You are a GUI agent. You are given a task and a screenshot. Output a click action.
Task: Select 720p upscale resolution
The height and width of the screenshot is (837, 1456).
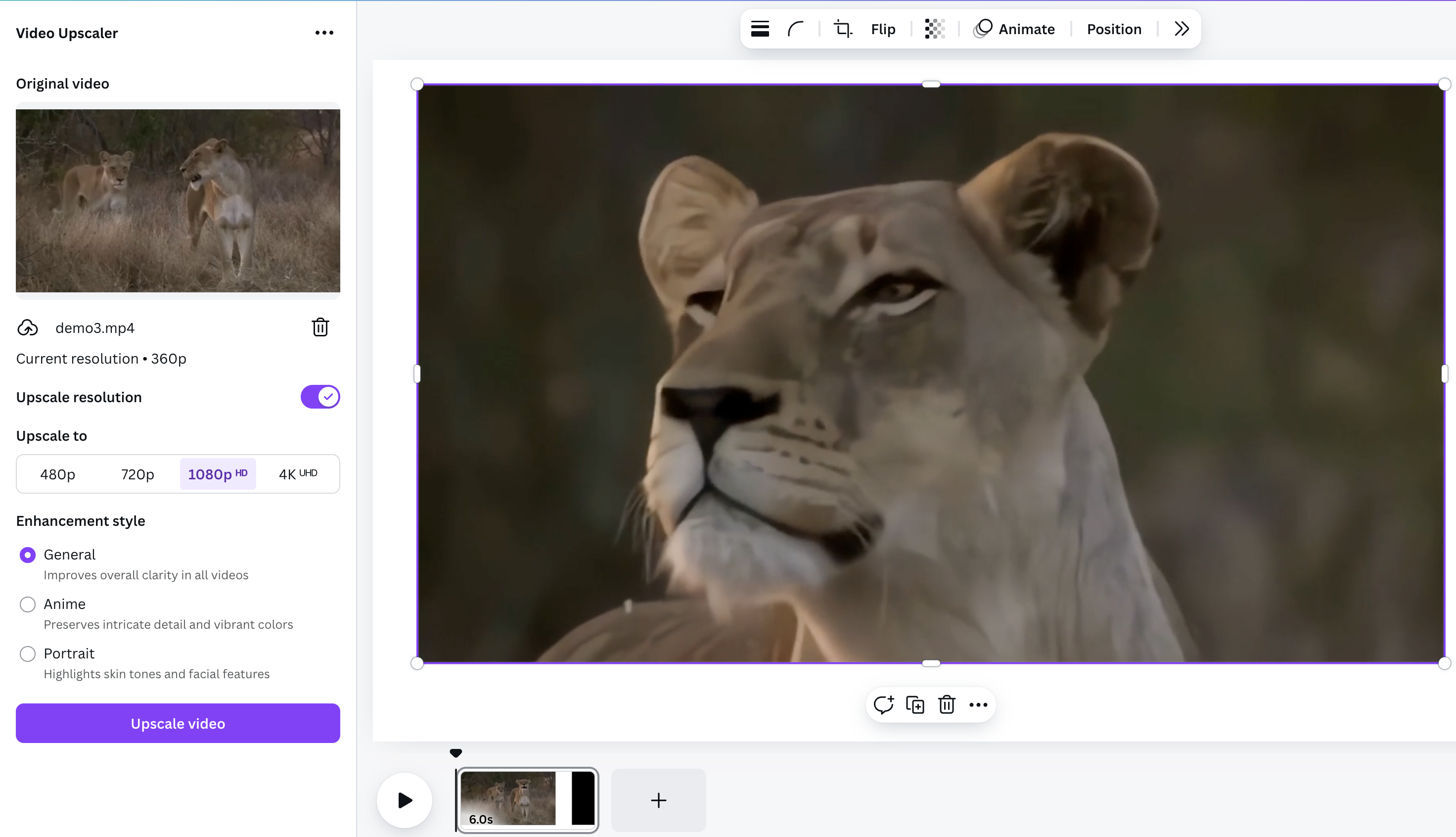[137, 474]
